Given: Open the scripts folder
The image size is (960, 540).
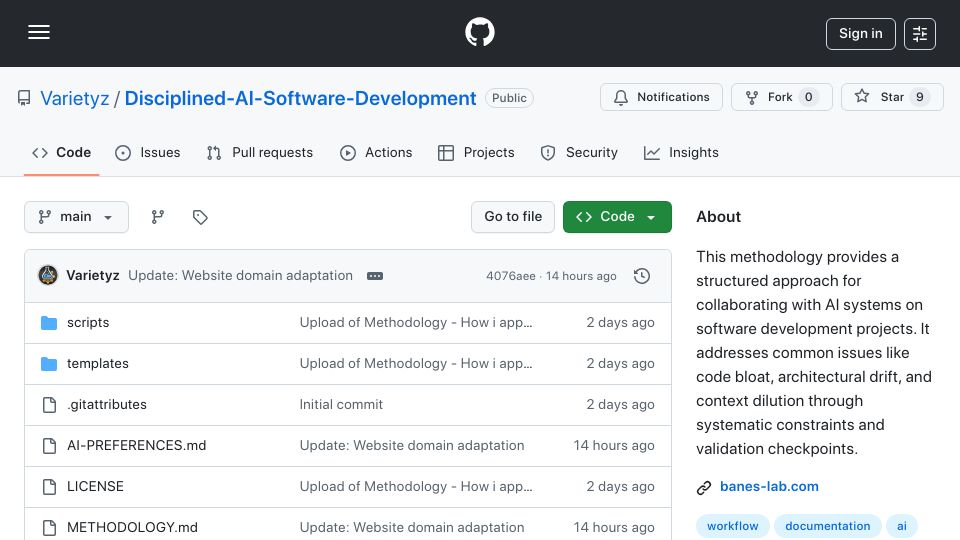Looking at the screenshot, I should (x=88, y=323).
